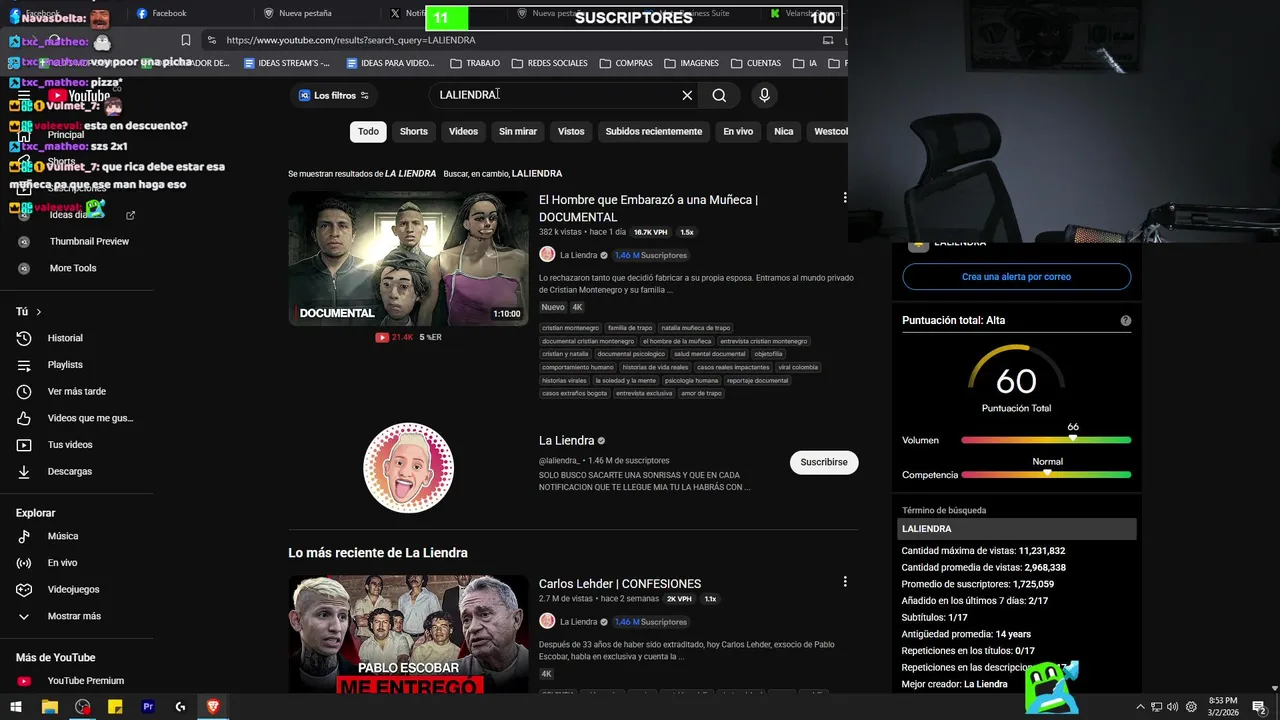The image size is (1280, 720).
Task: Select the Videos filter chip
Action: [463, 131]
